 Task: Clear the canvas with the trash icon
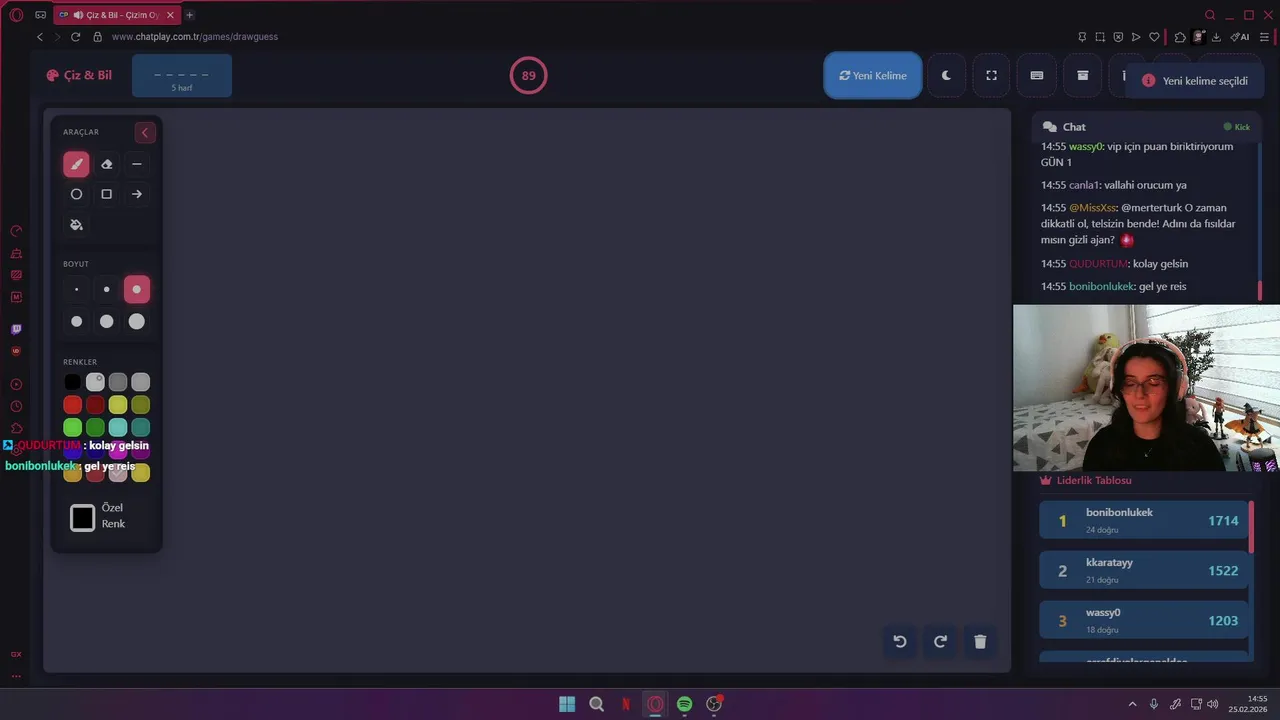[x=980, y=642]
